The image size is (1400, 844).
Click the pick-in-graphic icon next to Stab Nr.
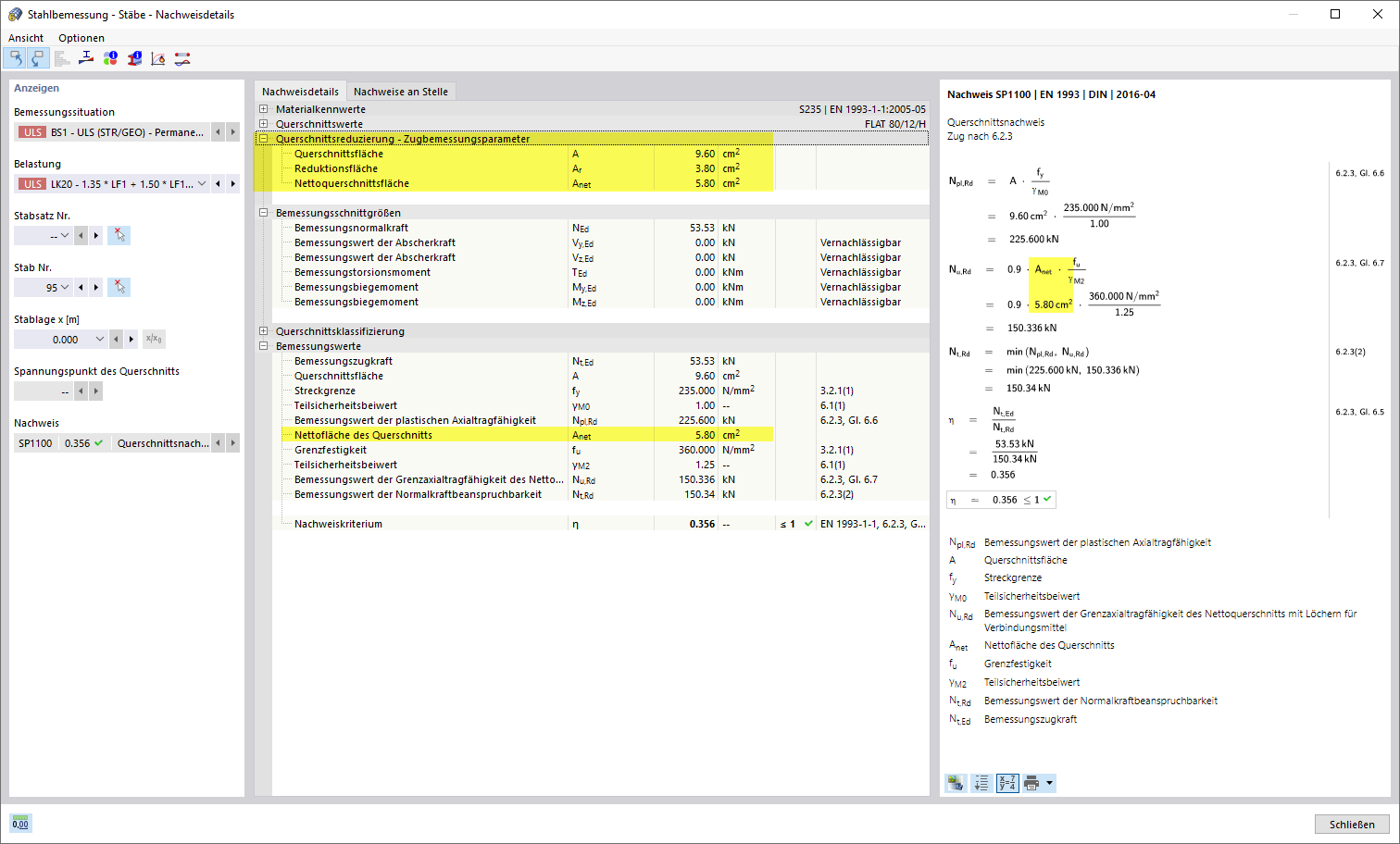coord(119,287)
